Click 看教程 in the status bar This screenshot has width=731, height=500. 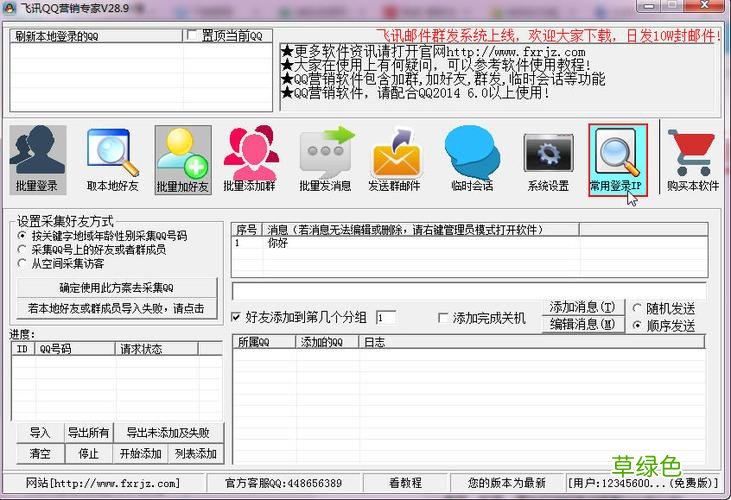406,483
